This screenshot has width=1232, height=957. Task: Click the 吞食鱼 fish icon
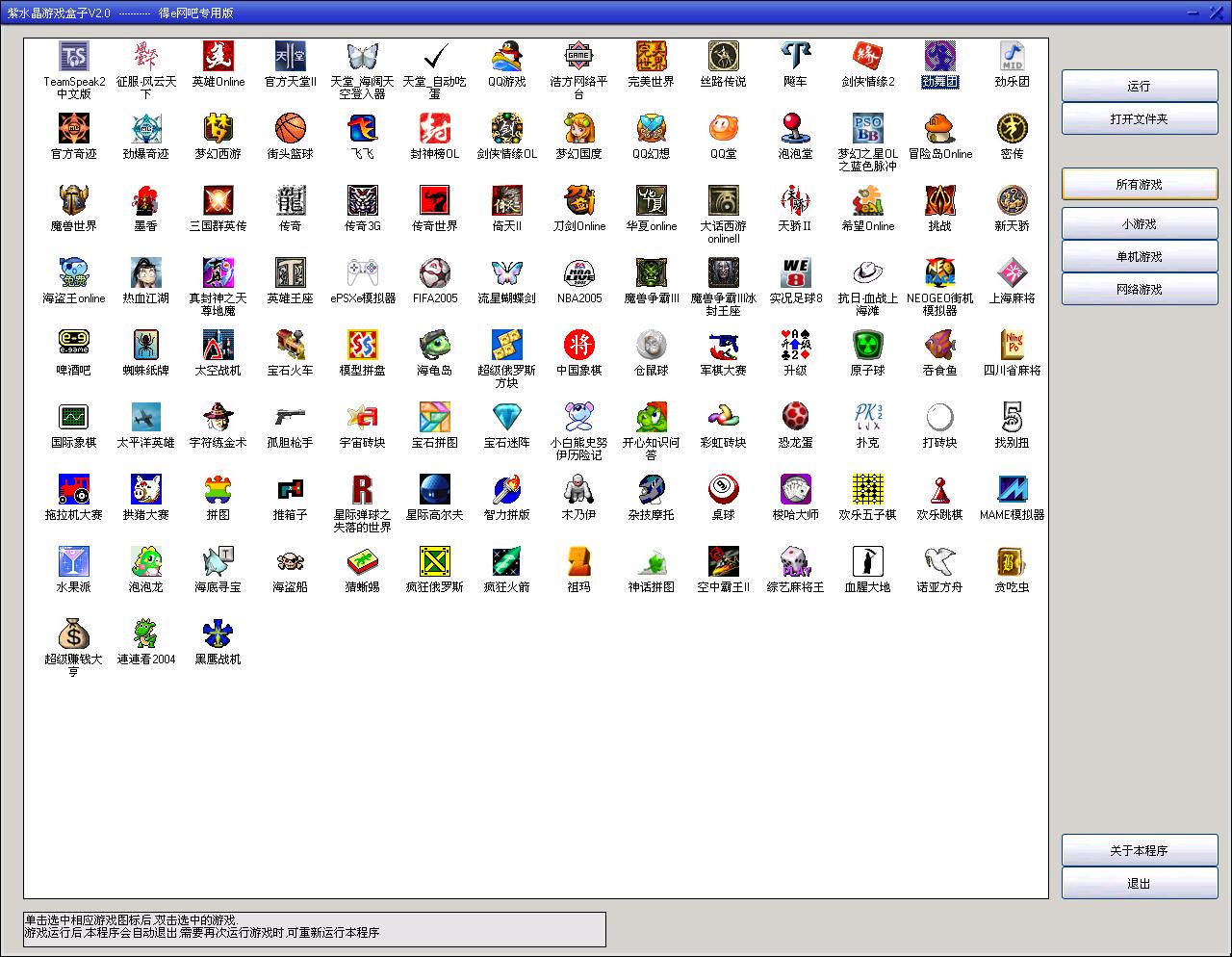[x=940, y=345]
